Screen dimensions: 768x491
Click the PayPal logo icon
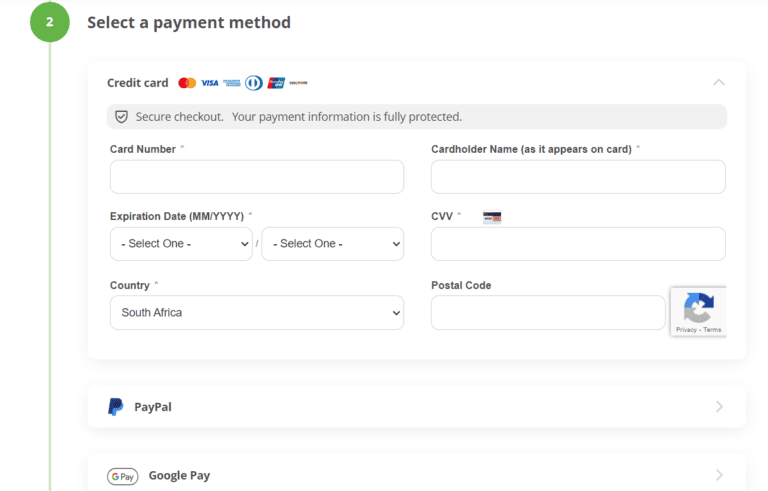click(x=116, y=407)
